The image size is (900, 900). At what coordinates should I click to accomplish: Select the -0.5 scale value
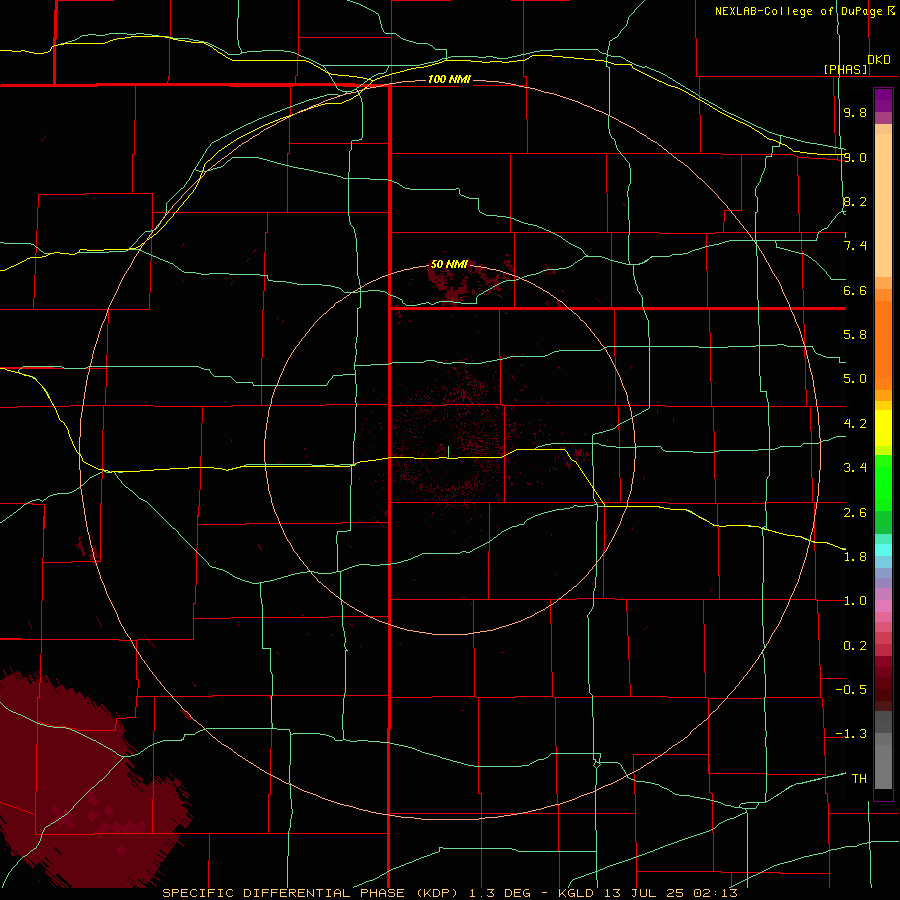click(851, 690)
